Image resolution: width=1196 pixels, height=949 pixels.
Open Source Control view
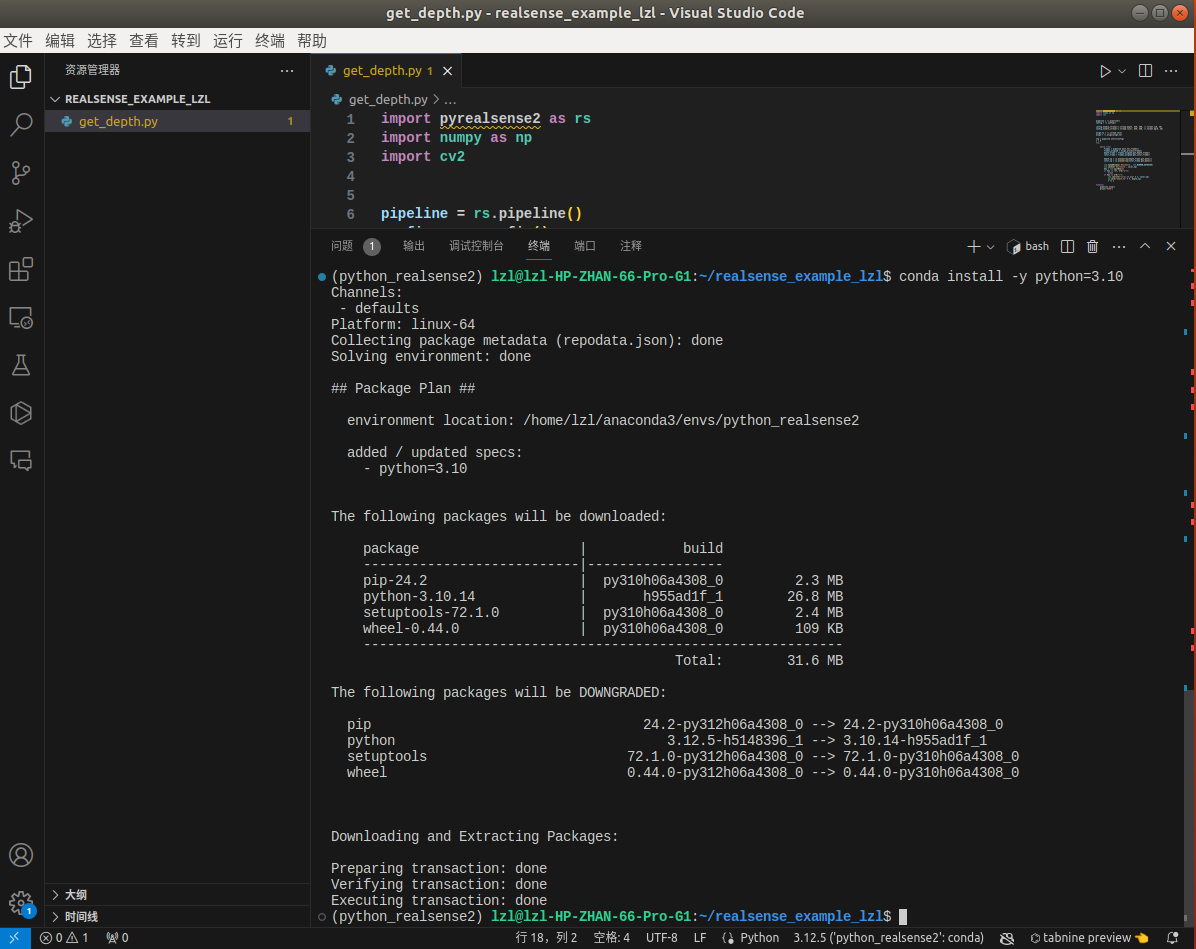[x=21, y=173]
